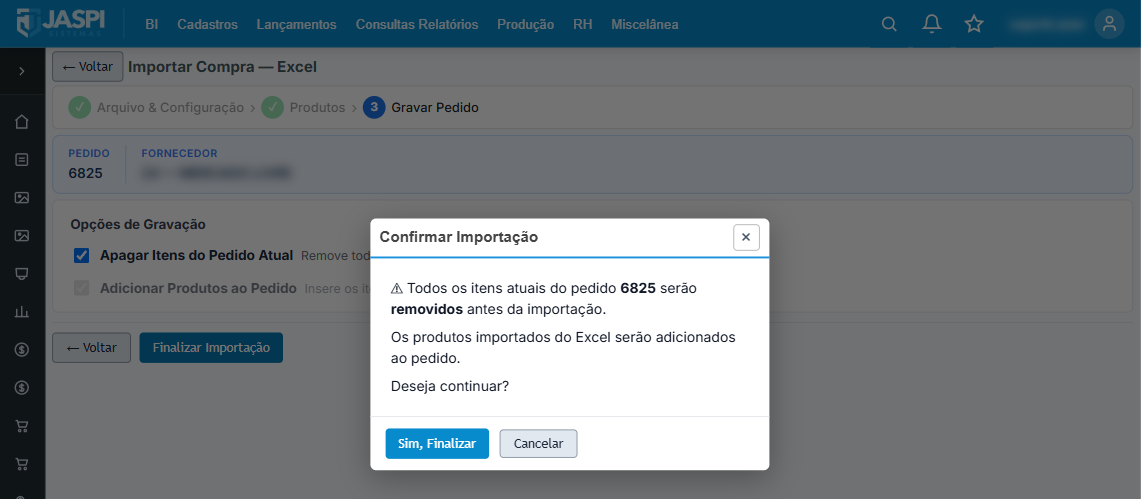Open the Consultas Relatórios menu

(x=417, y=24)
